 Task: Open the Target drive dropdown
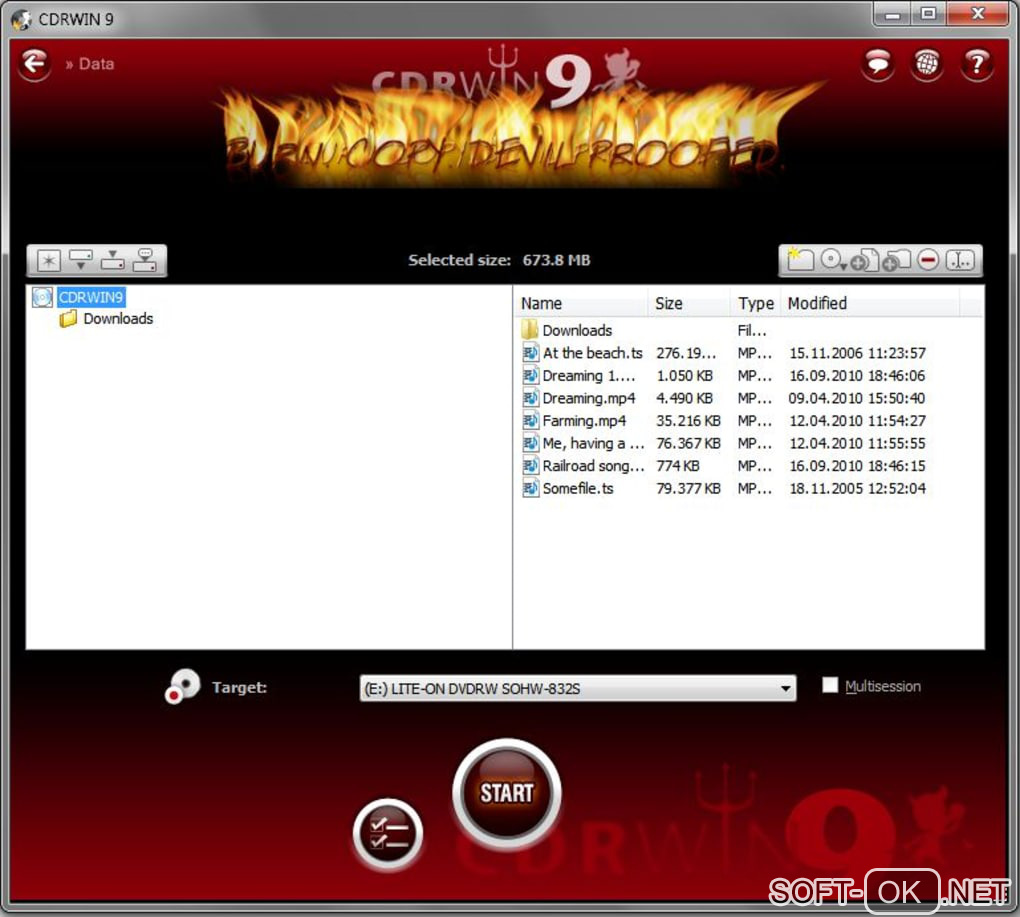pos(578,688)
